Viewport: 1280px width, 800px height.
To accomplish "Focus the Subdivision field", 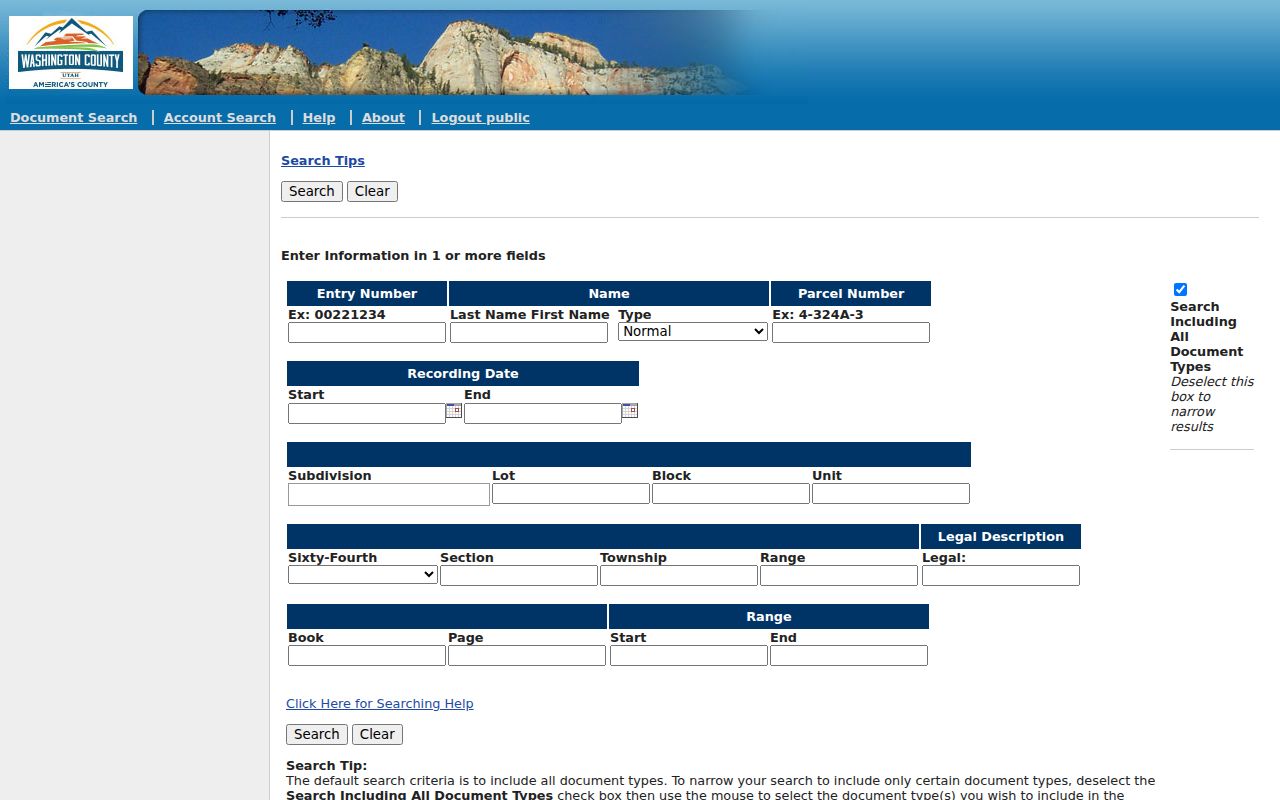I will (x=389, y=494).
